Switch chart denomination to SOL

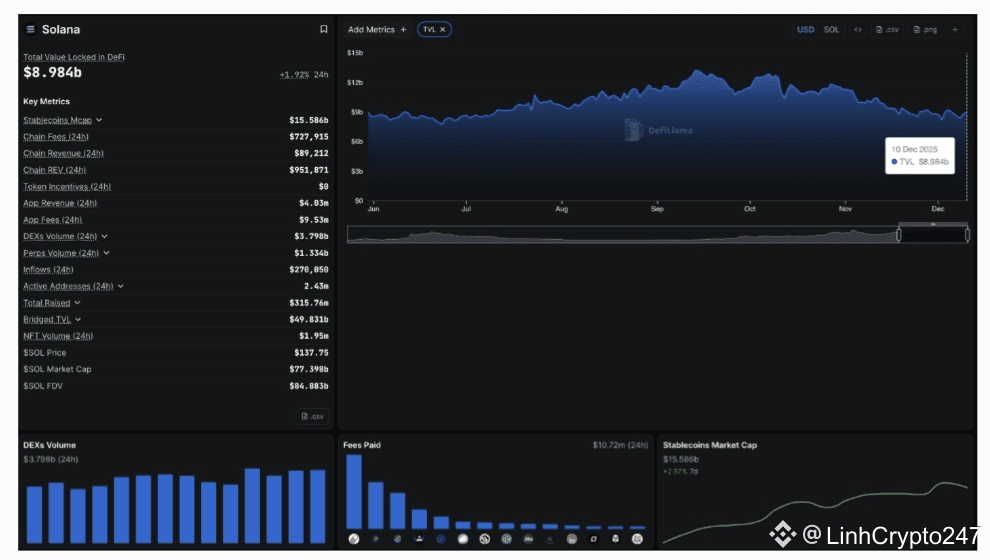pos(832,30)
